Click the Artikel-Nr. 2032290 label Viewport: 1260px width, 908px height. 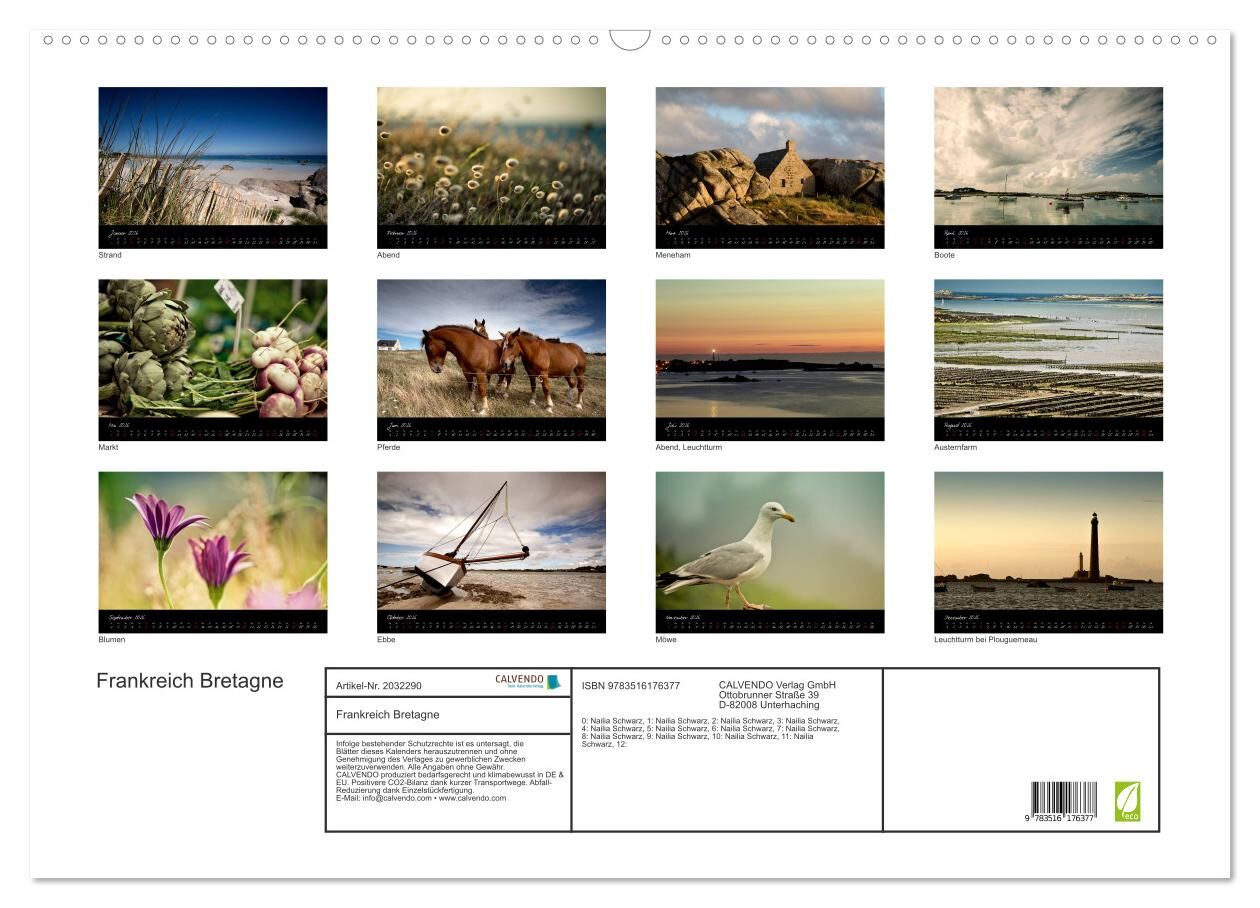tap(379, 686)
